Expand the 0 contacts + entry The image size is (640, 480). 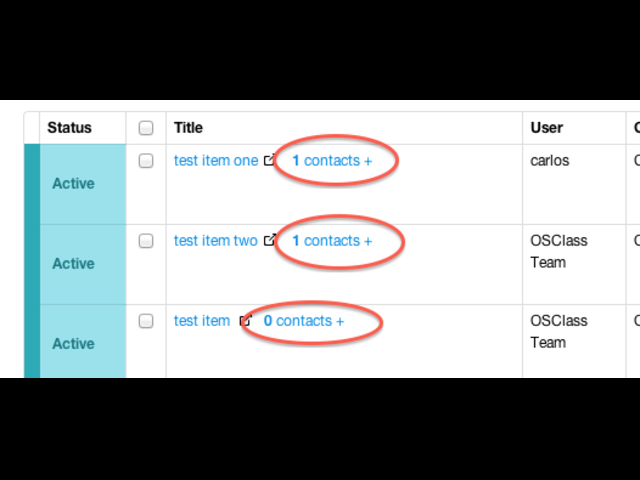pyautogui.click(x=304, y=321)
